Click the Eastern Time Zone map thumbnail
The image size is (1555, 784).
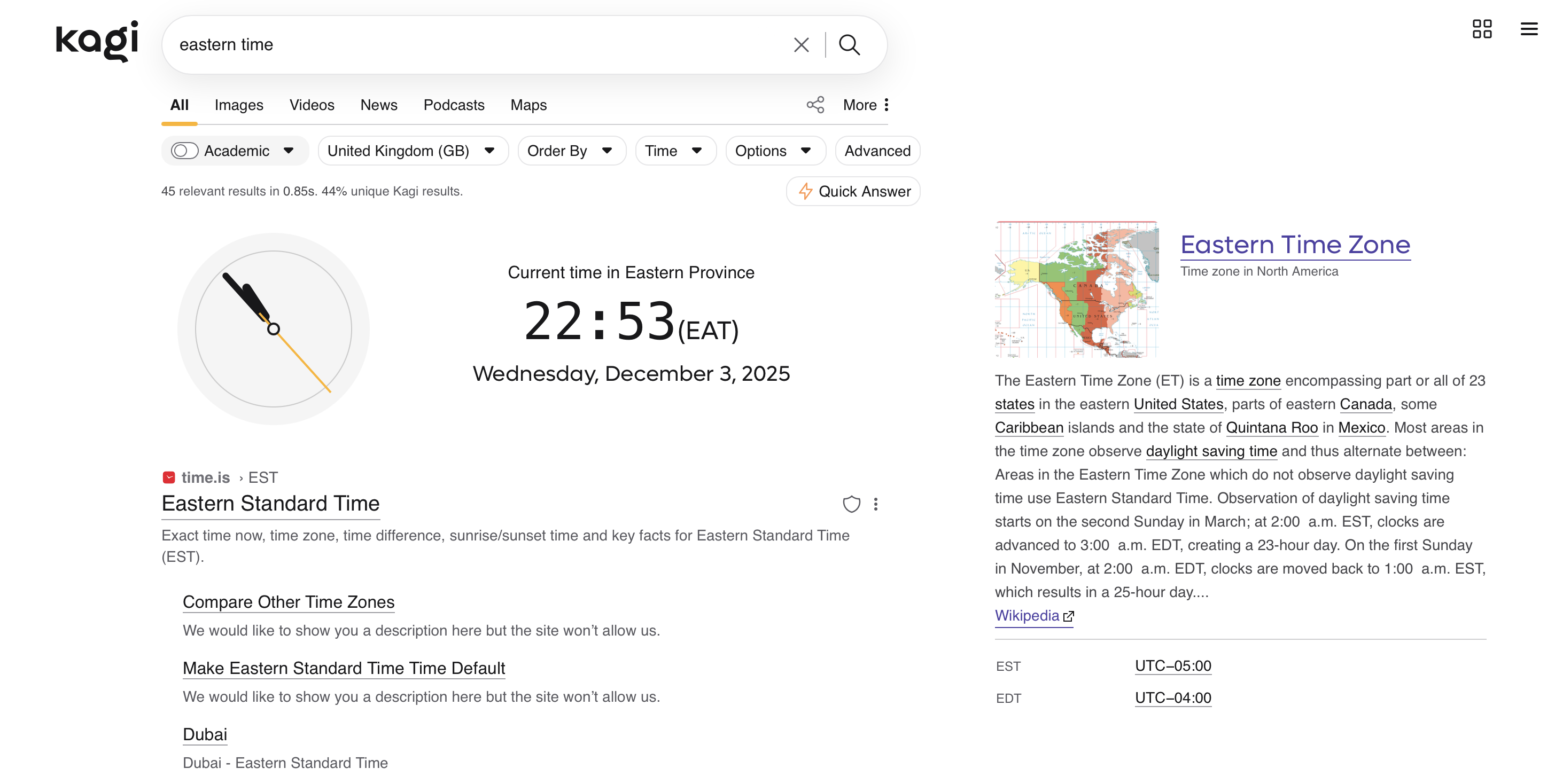[1076, 289]
